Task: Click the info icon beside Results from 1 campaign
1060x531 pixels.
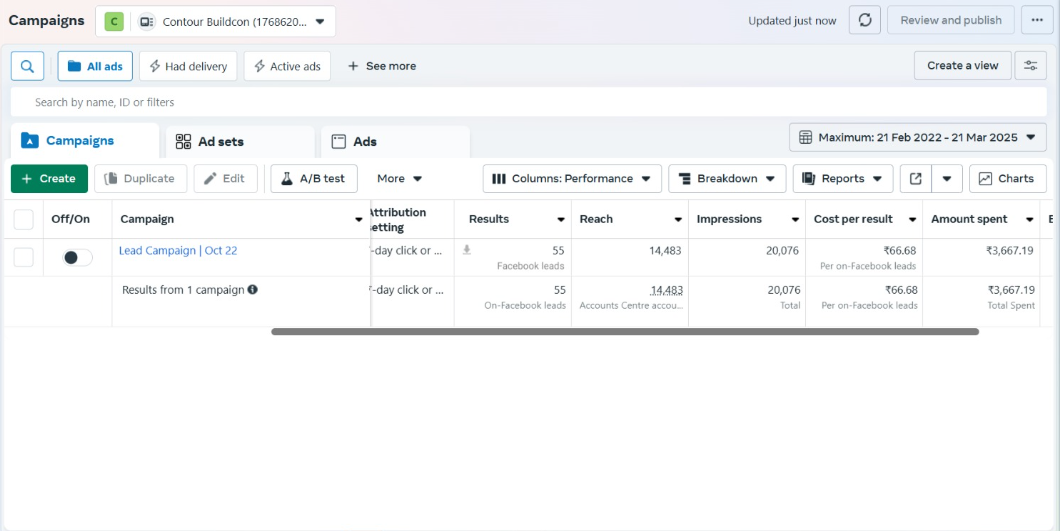Action: pos(252,290)
